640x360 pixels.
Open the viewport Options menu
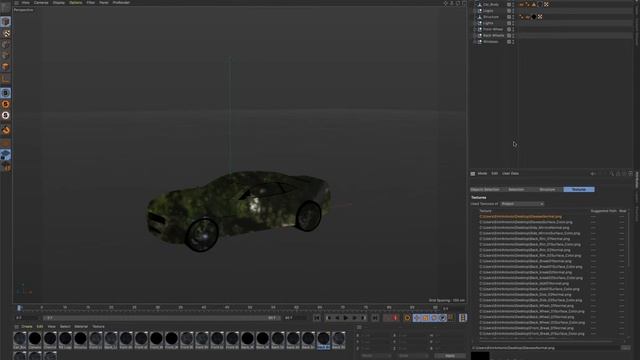click(76, 2)
